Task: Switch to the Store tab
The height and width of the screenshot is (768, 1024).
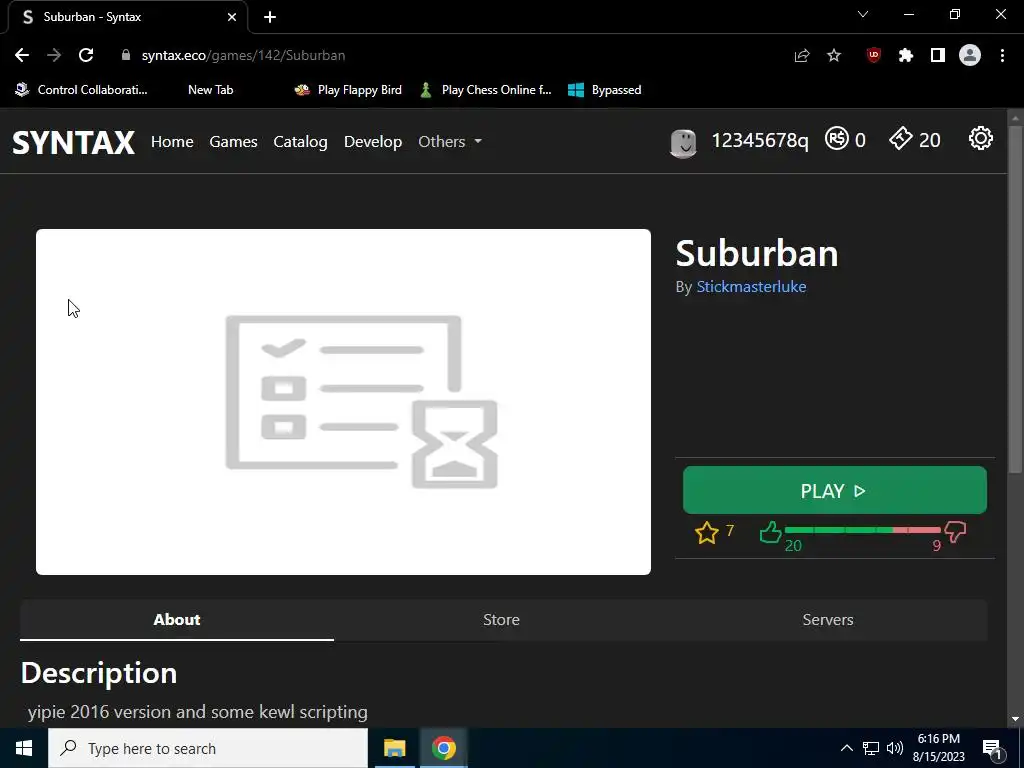Action: click(501, 620)
